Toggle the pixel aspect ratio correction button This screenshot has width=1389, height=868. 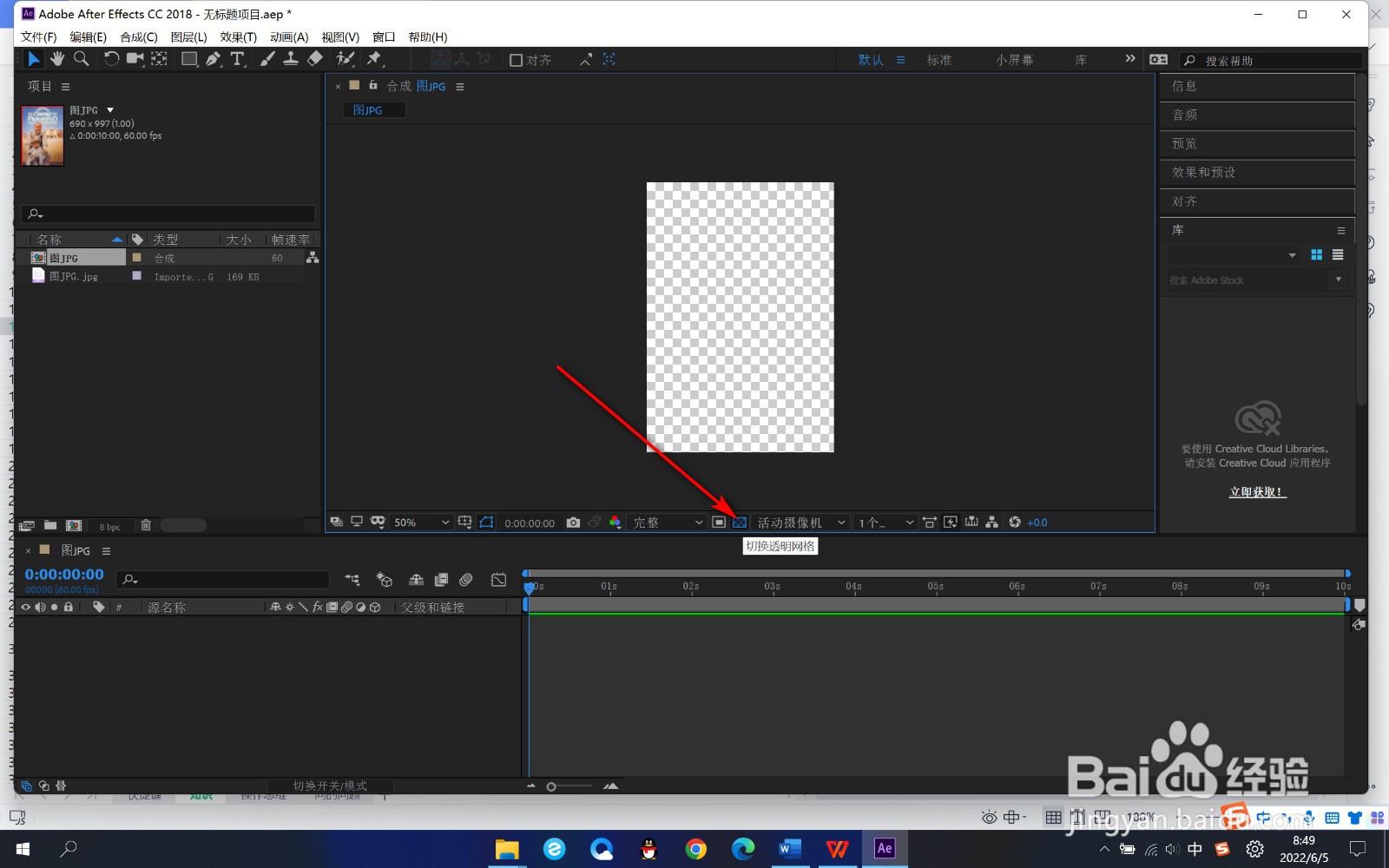[929, 523]
